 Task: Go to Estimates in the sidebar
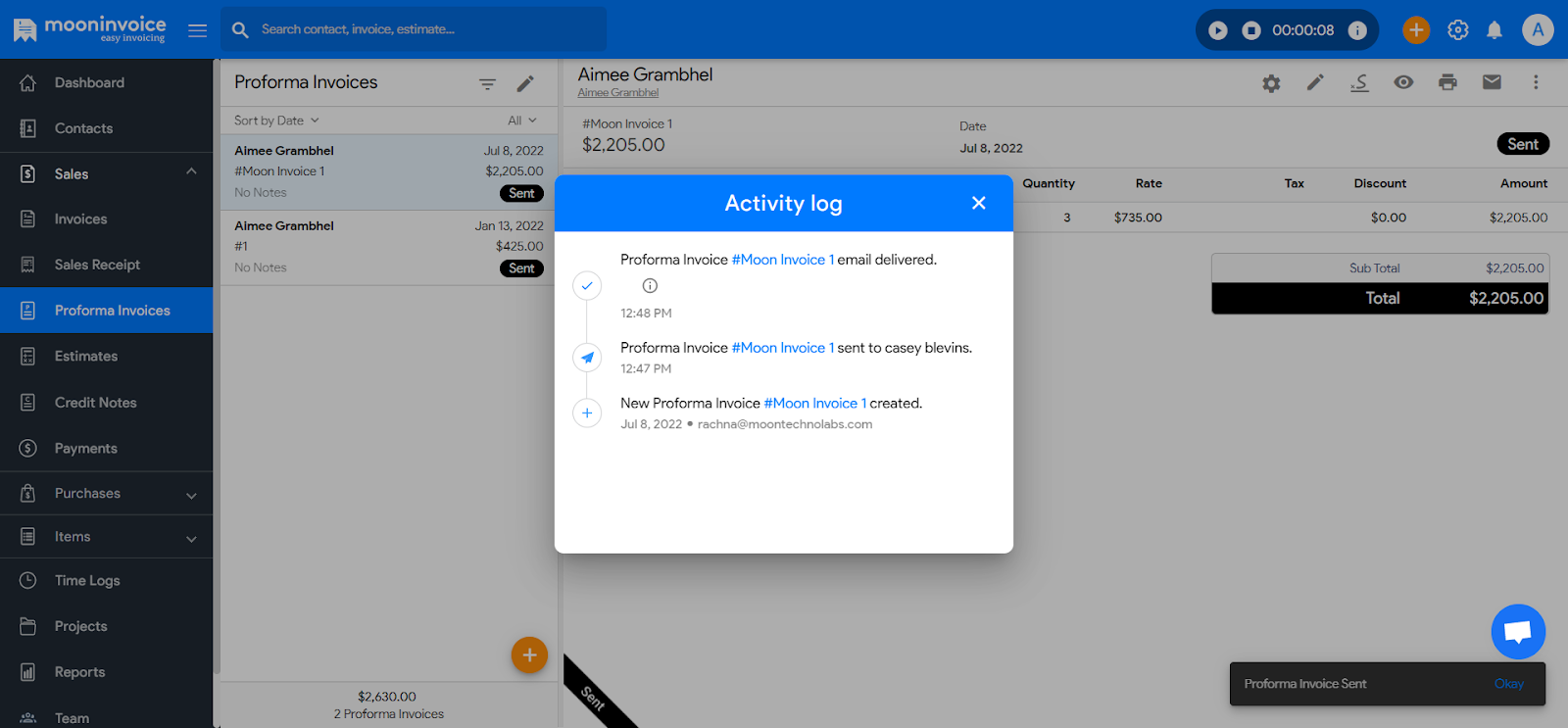86,357
